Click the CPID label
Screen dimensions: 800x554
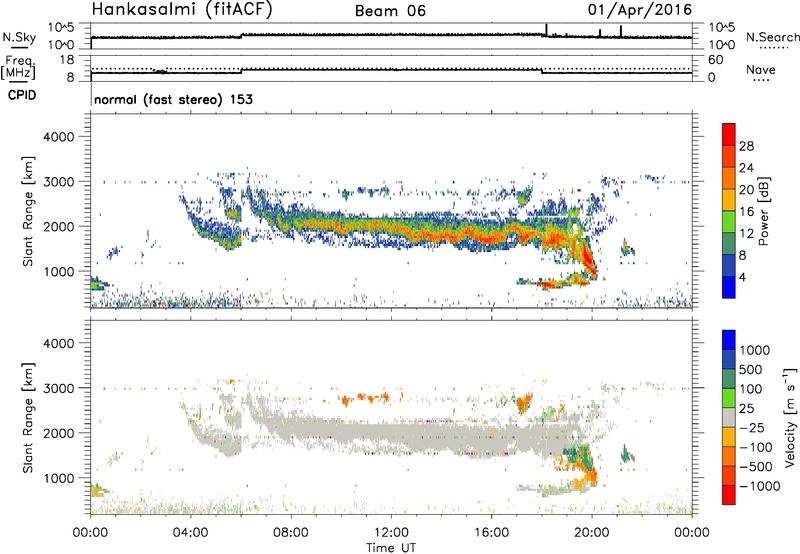[x=22, y=95]
